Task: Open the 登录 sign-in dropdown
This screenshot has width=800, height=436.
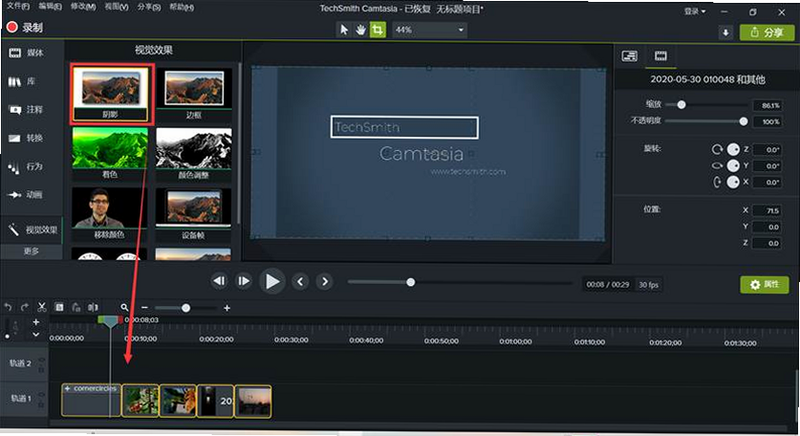Action: [694, 11]
